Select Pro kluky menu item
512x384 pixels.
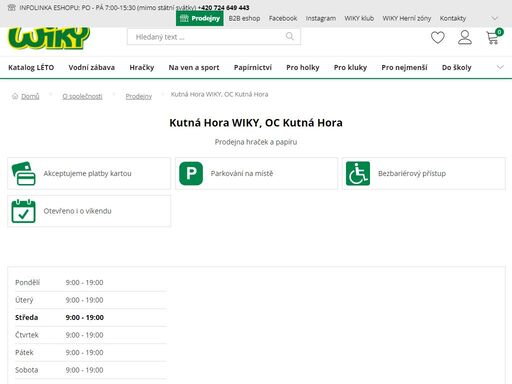[x=350, y=67]
